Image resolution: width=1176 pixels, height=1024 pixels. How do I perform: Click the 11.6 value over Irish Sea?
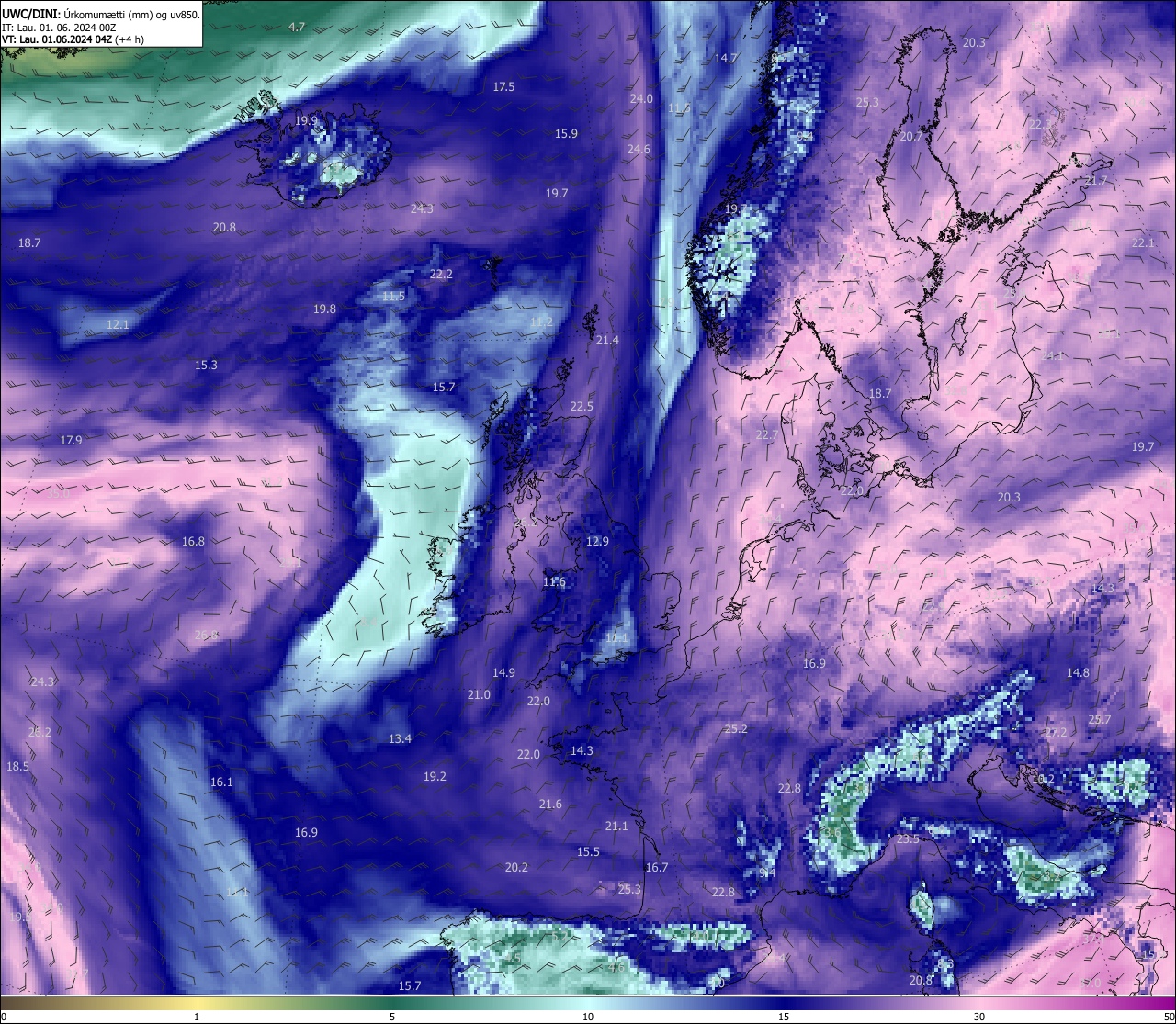tap(554, 582)
